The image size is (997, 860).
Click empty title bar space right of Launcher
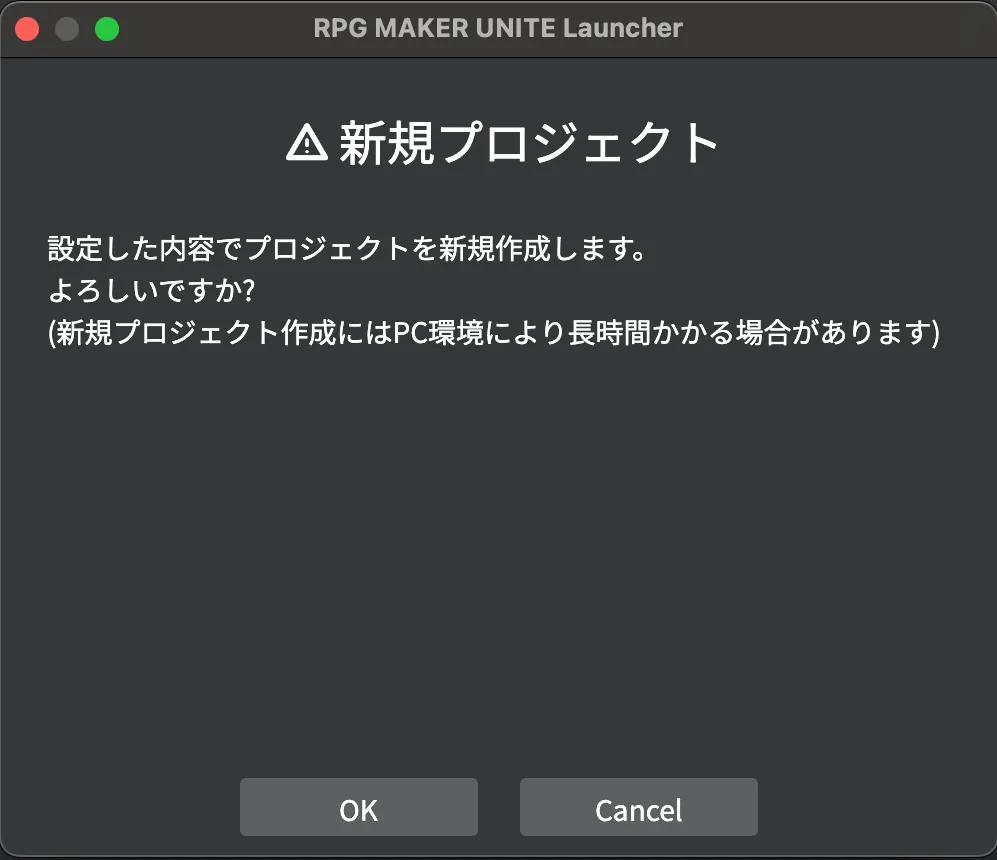click(827, 29)
